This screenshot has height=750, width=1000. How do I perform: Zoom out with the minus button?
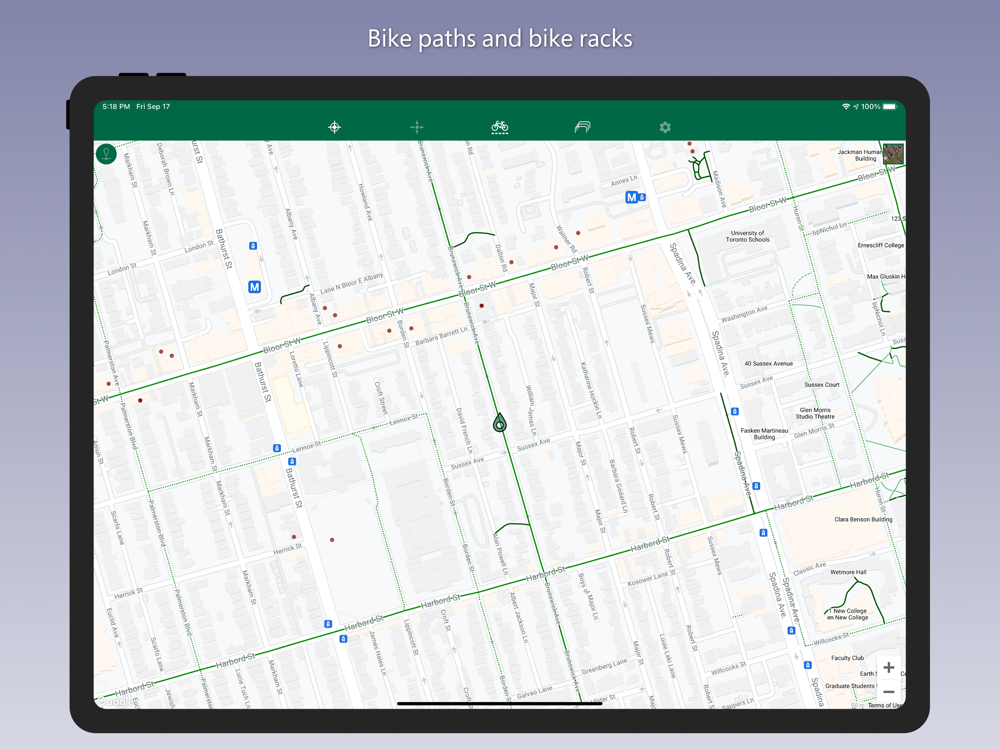(888, 691)
